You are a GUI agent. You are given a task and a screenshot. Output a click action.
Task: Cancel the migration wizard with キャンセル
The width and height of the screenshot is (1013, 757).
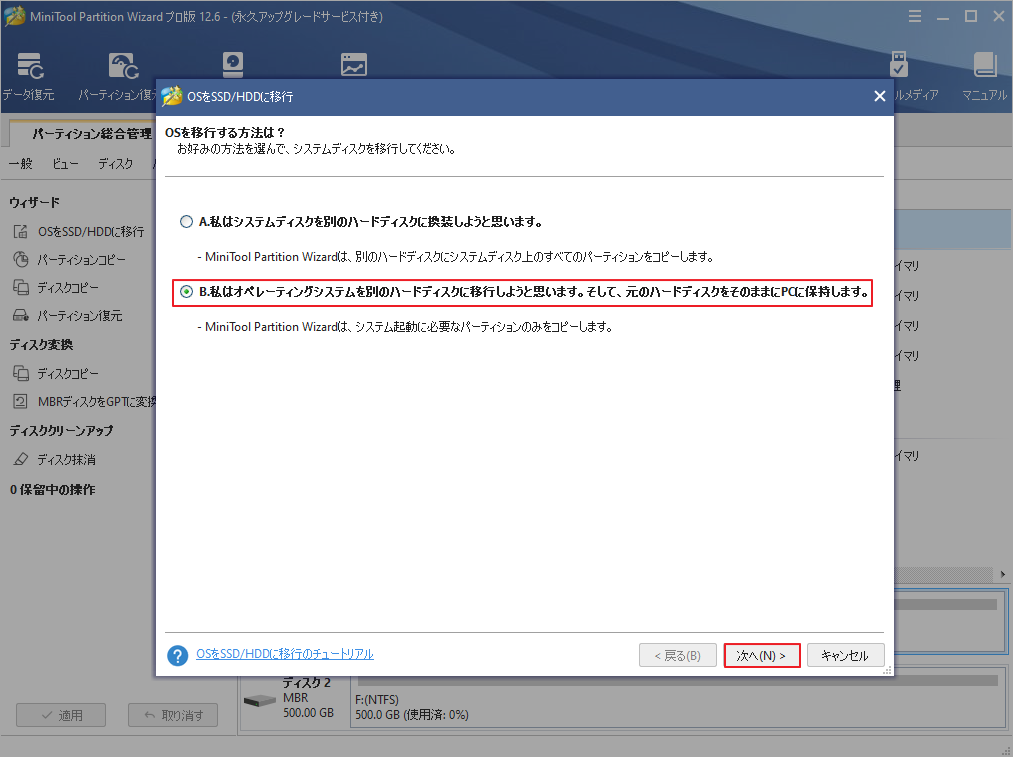[x=845, y=655]
